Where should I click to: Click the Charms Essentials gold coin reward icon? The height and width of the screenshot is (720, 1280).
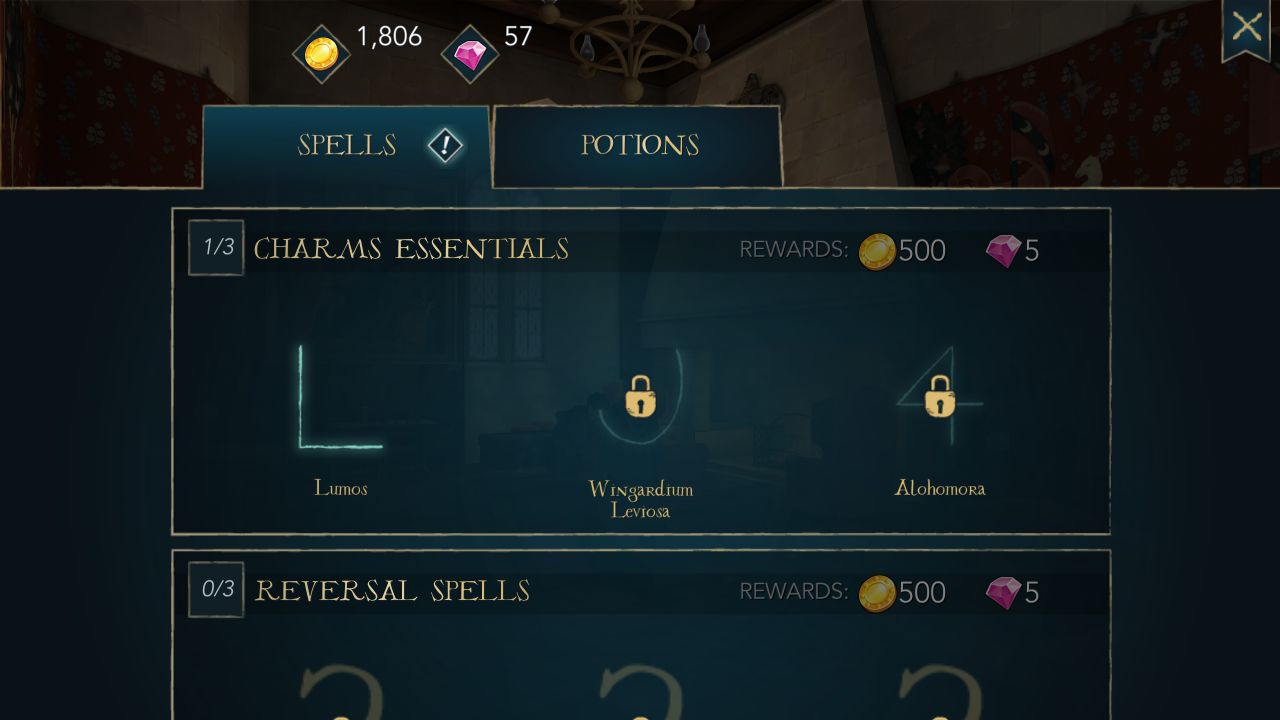[877, 251]
